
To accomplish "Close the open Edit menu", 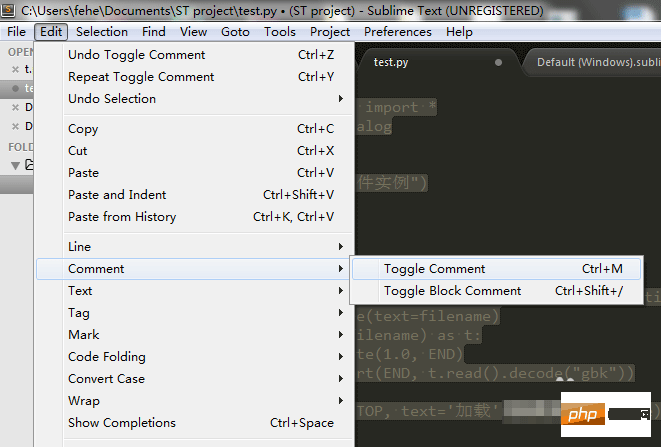I will coord(51,32).
